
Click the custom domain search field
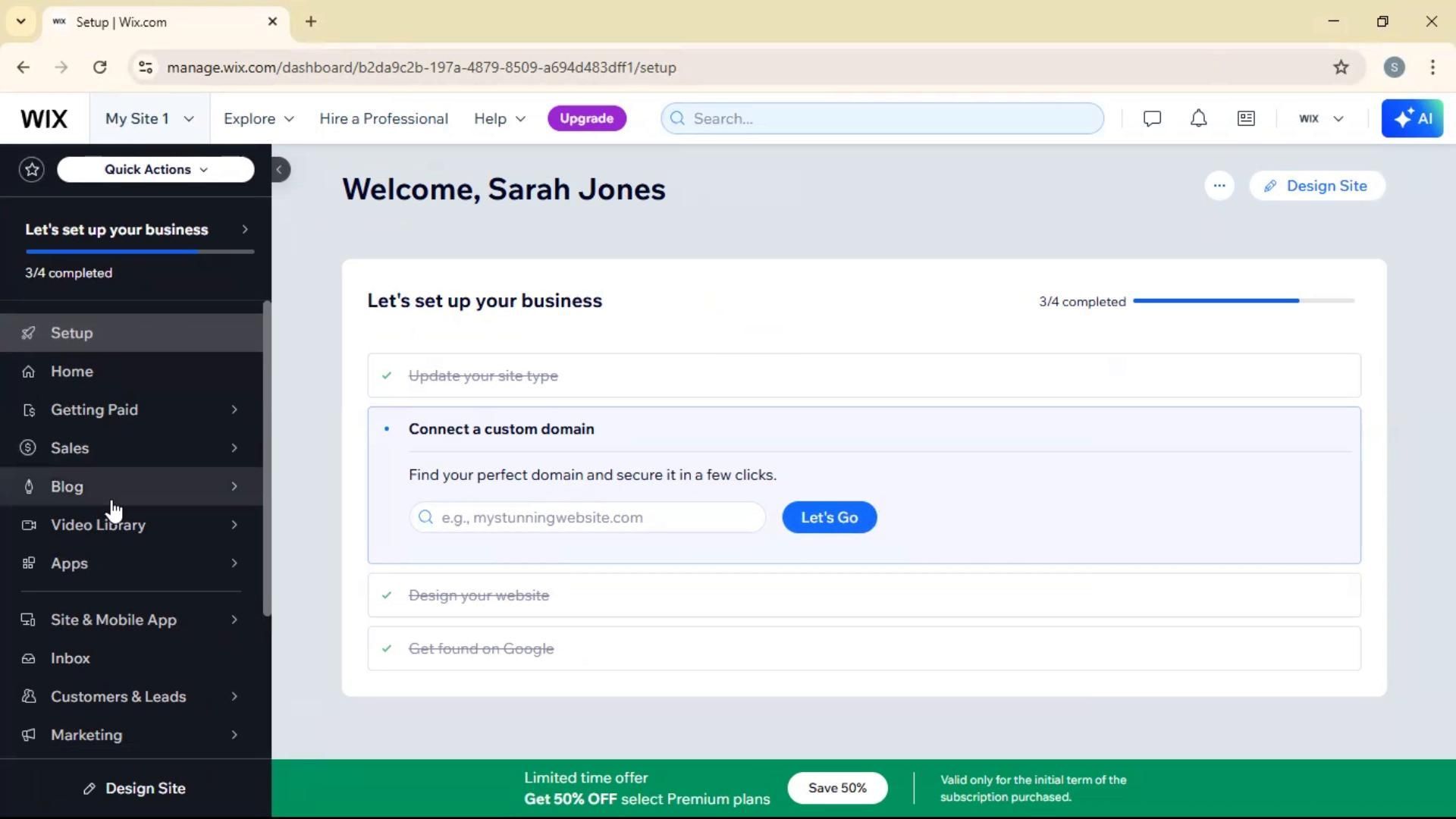588,517
